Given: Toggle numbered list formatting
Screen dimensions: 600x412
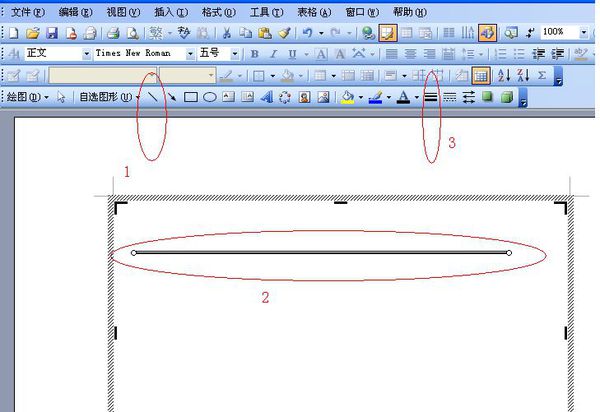Looking at the screenshot, I should [x=500, y=54].
